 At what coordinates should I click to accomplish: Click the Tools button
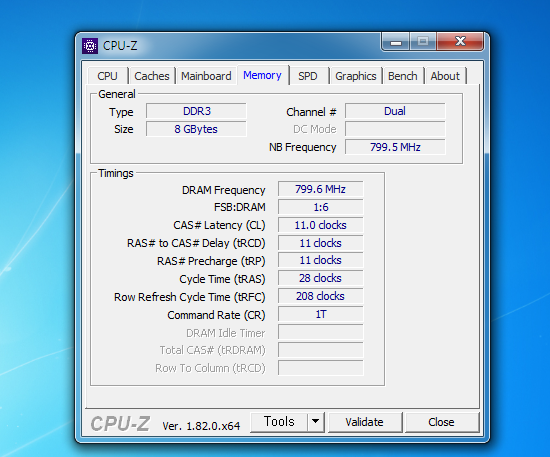click(x=279, y=422)
